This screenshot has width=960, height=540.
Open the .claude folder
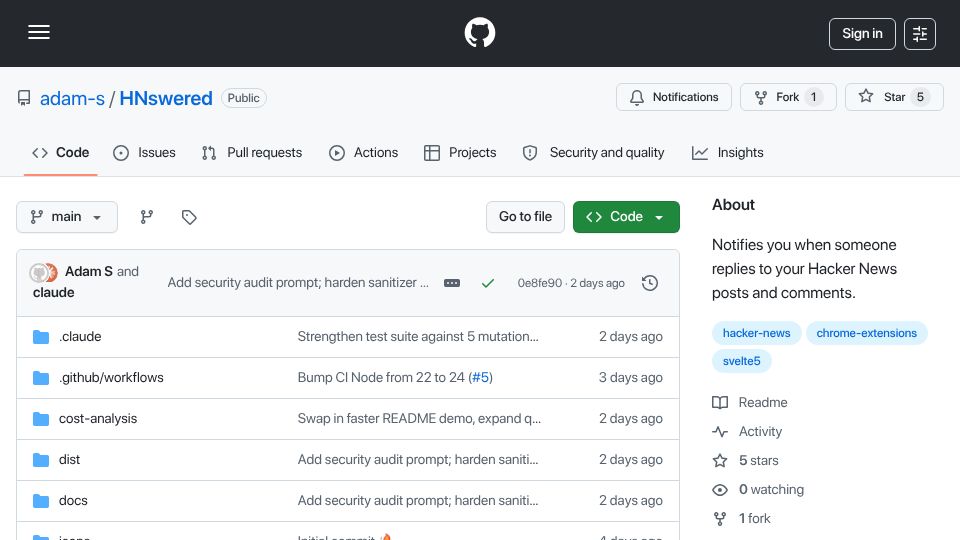[x=80, y=337]
